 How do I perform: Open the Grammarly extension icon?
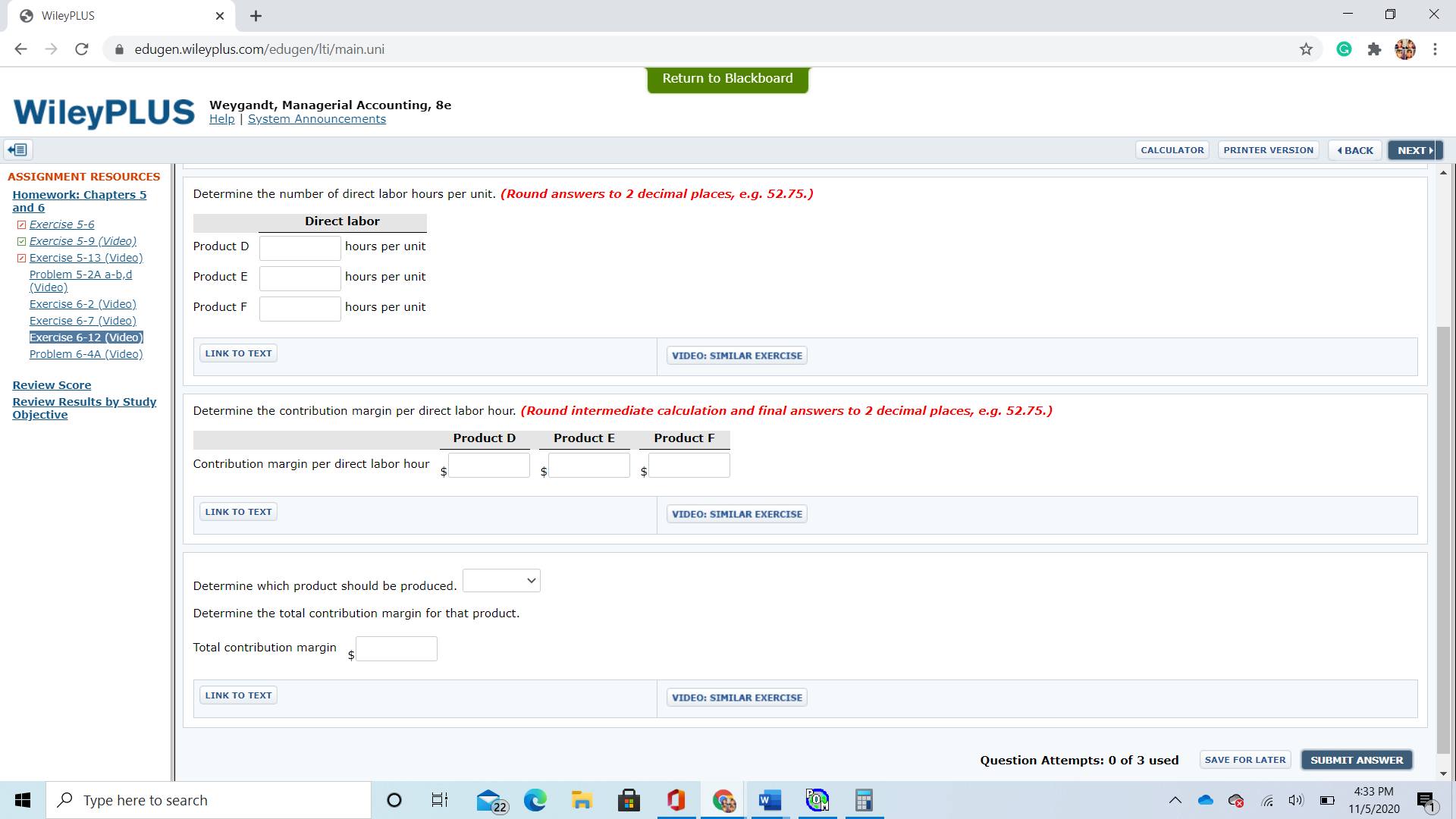[1344, 49]
